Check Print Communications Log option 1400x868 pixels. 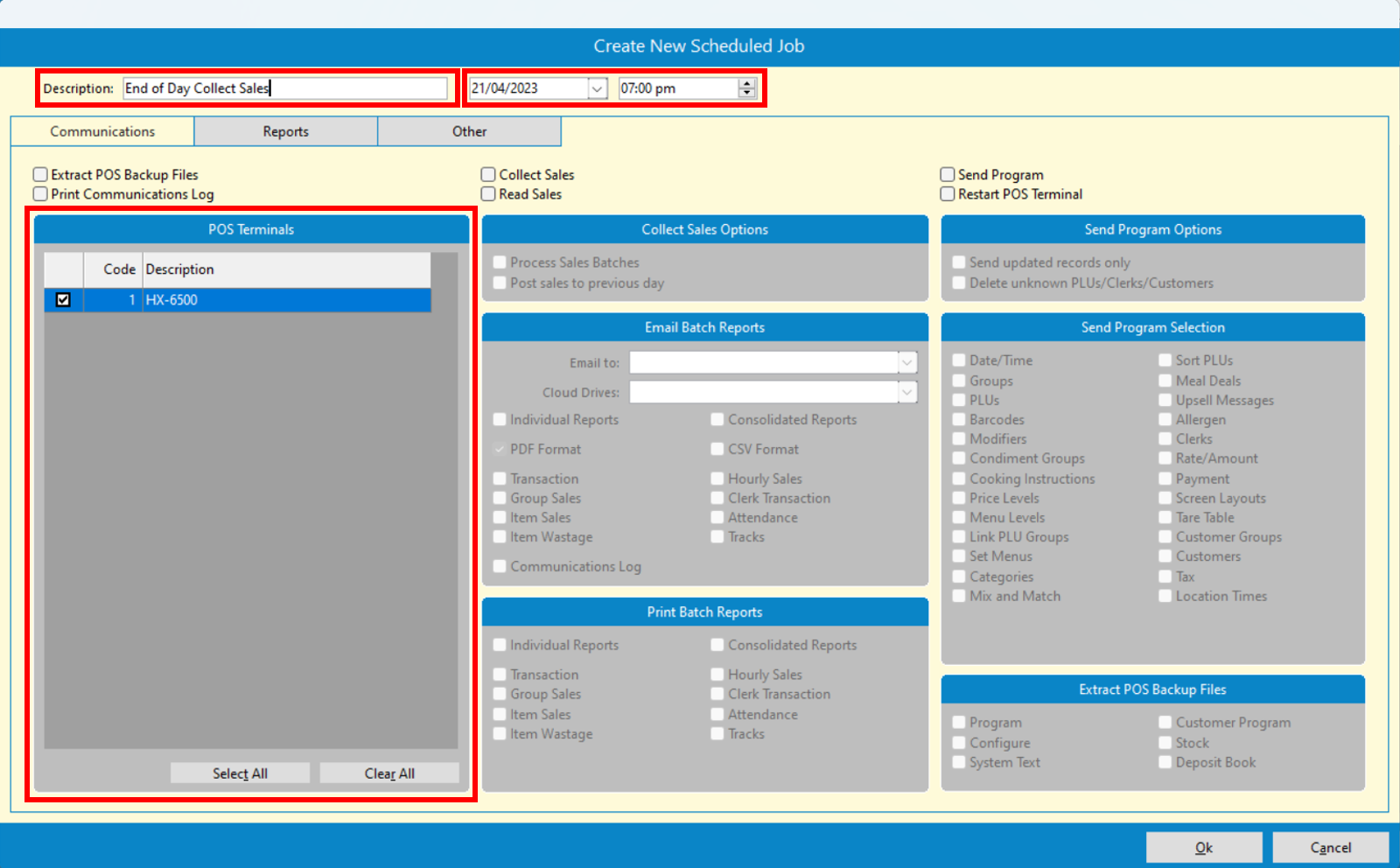coord(40,194)
